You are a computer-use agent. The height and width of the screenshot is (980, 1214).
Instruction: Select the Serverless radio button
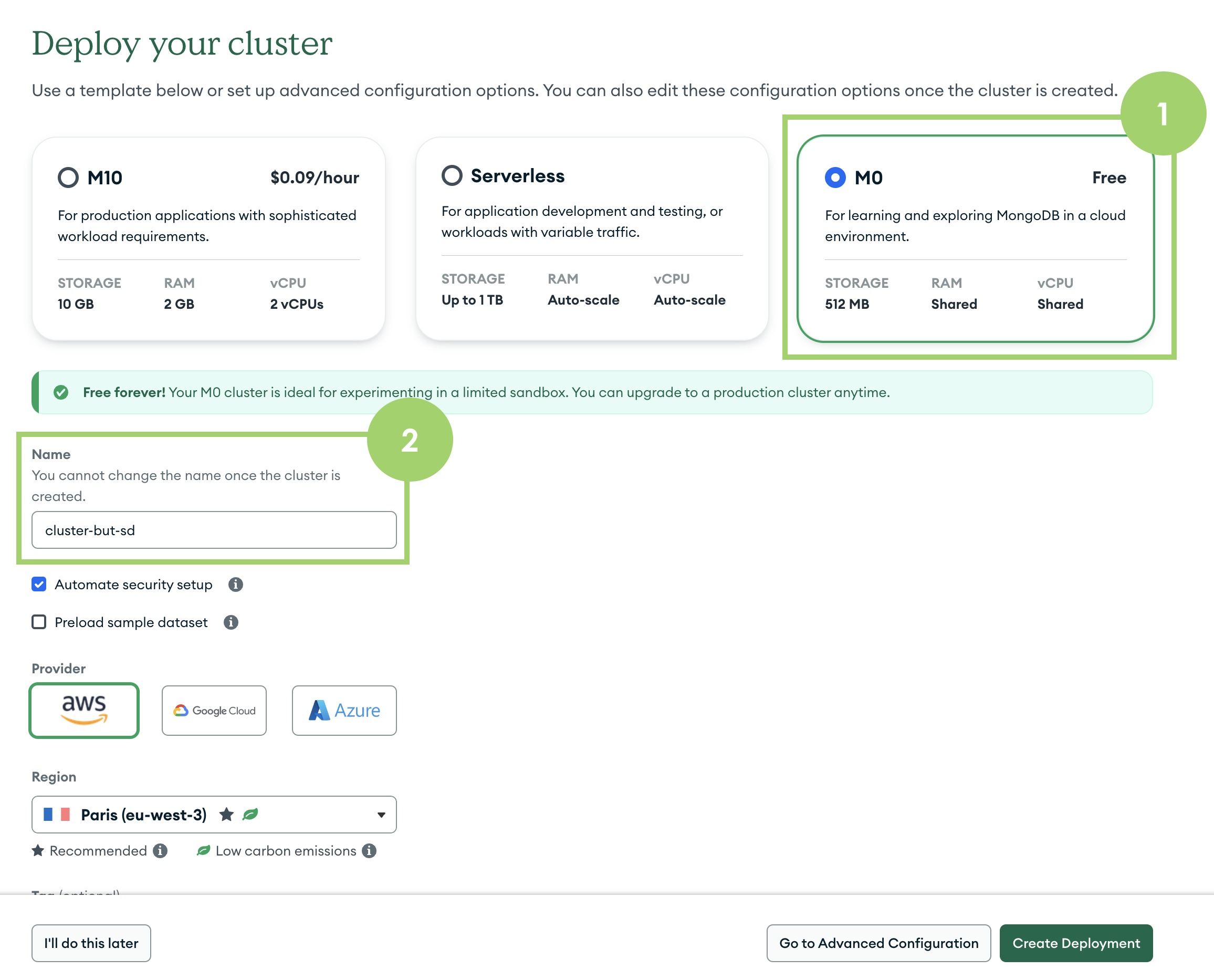[452, 175]
